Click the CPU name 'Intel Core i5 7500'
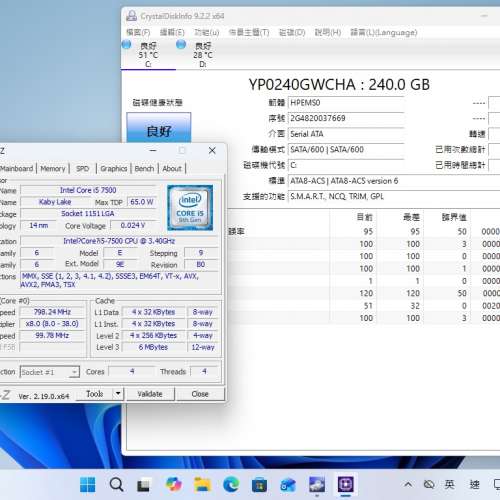Screen dimensions: 500x500 point(88,190)
